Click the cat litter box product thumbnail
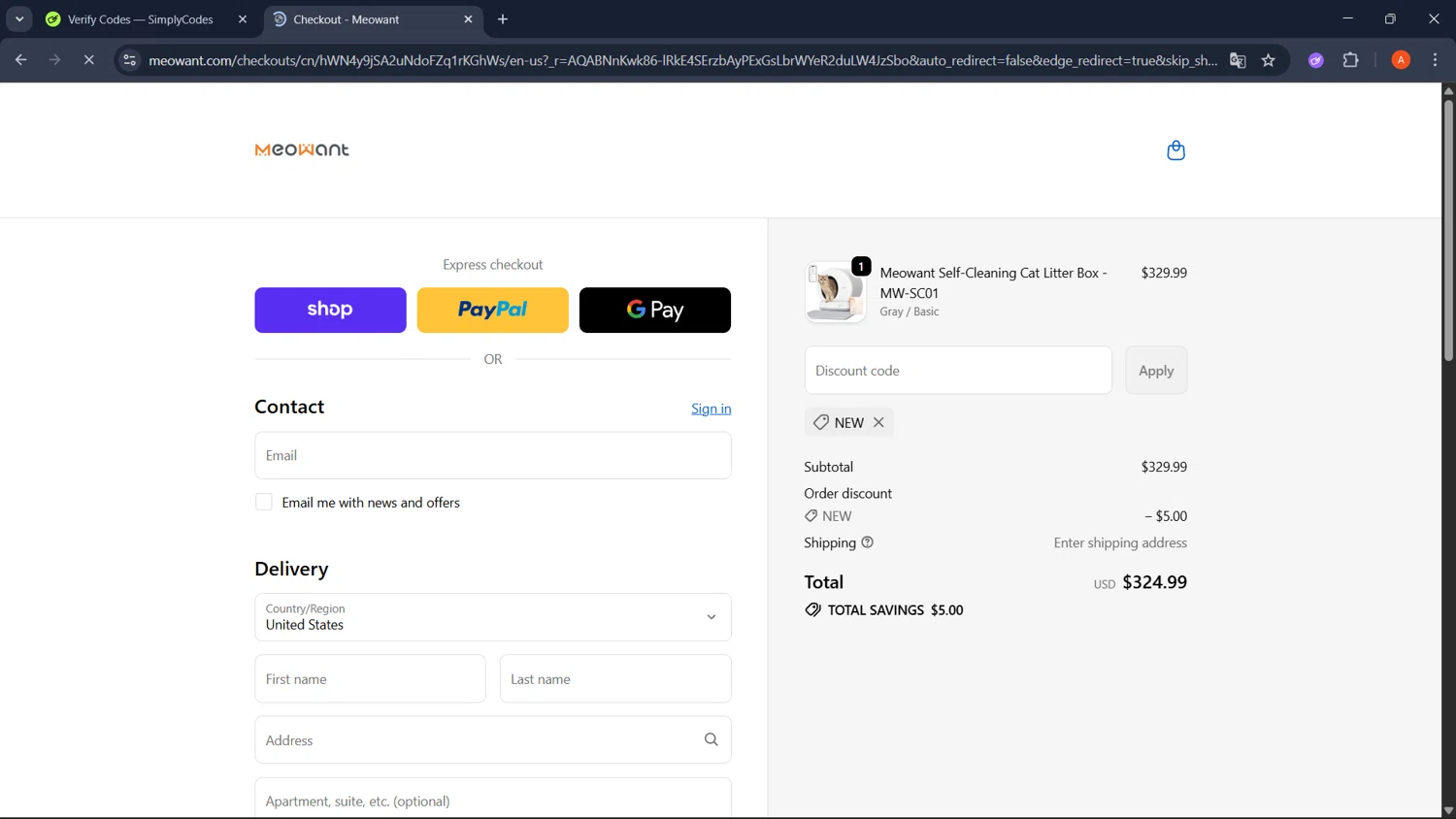Image resolution: width=1456 pixels, height=819 pixels. 835,291
